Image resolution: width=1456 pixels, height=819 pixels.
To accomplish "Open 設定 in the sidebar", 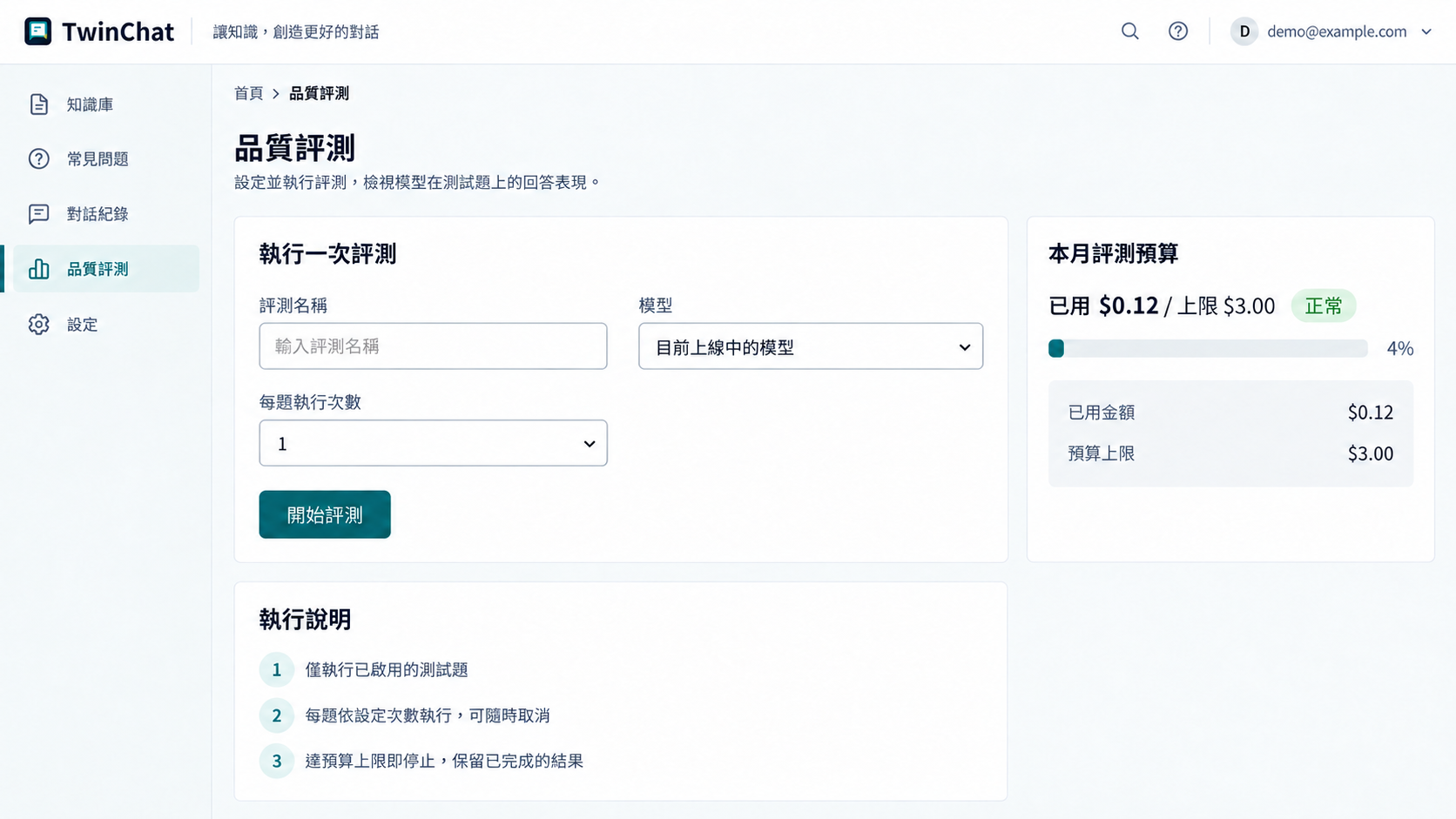I will (x=106, y=325).
